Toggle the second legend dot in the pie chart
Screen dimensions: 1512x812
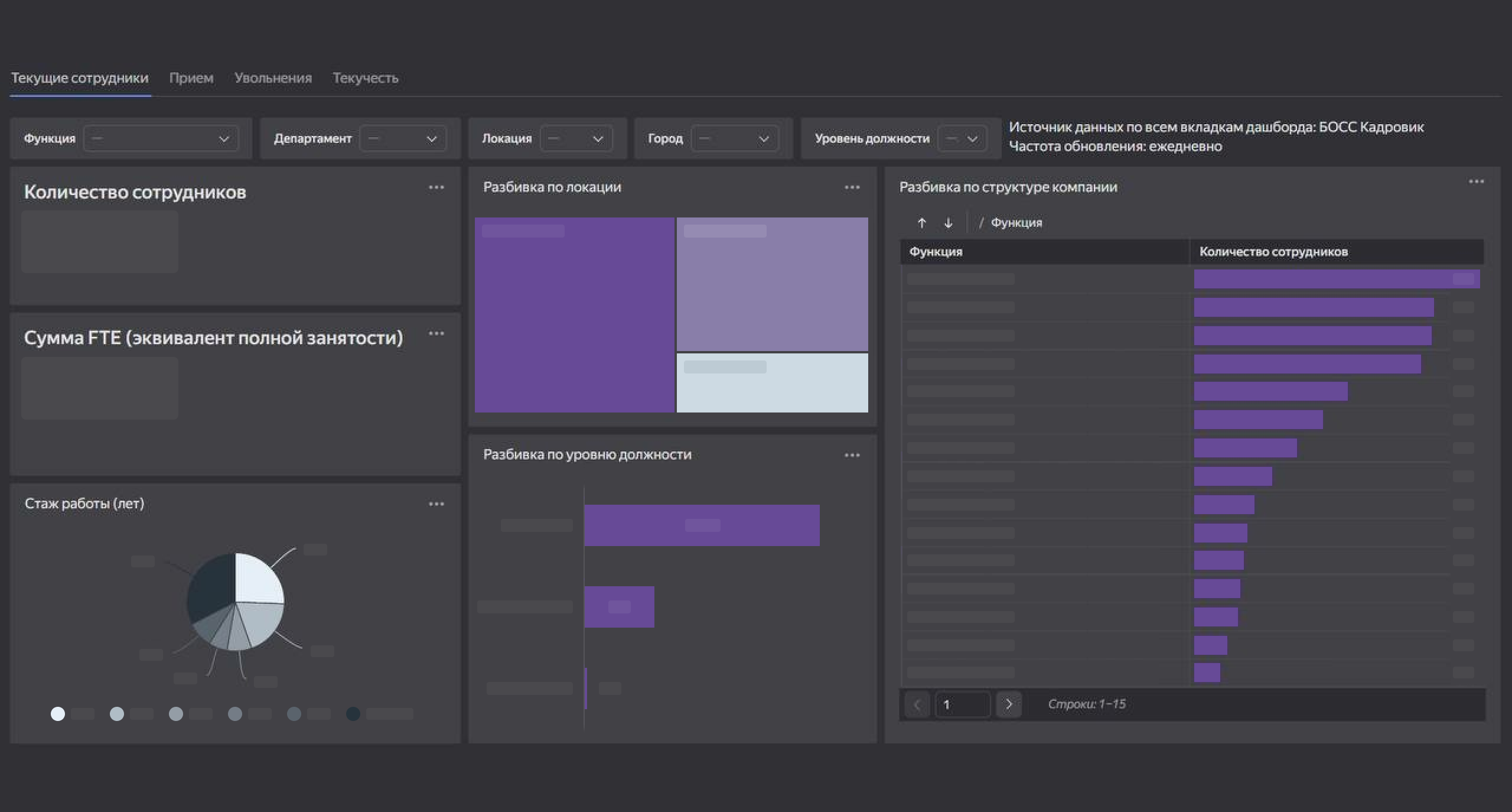[117, 714]
